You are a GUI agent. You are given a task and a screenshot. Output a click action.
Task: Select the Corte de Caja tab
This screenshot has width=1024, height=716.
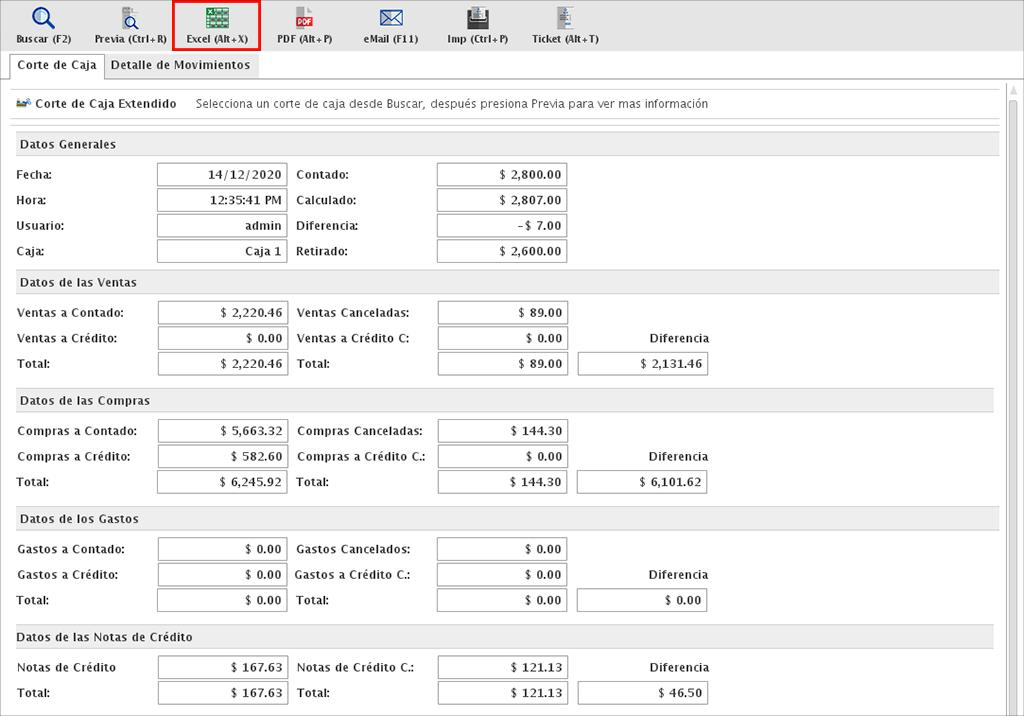click(57, 65)
